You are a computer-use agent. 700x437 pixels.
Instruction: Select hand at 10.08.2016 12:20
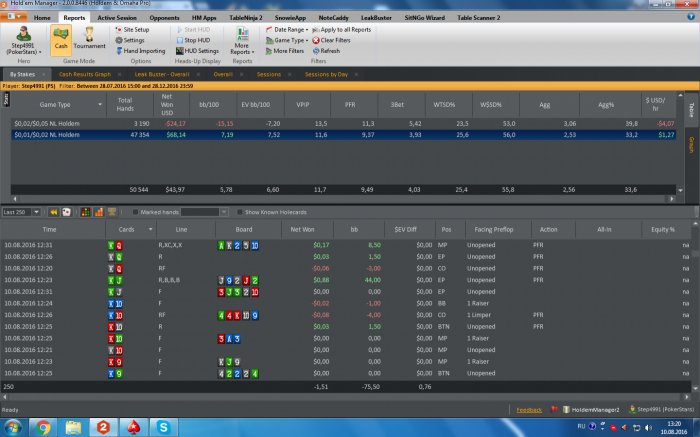point(346,268)
